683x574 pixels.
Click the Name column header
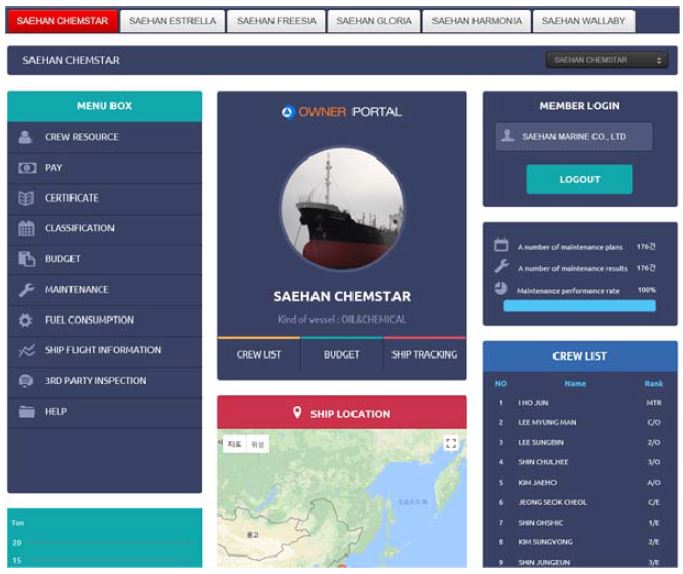pyautogui.click(x=575, y=383)
